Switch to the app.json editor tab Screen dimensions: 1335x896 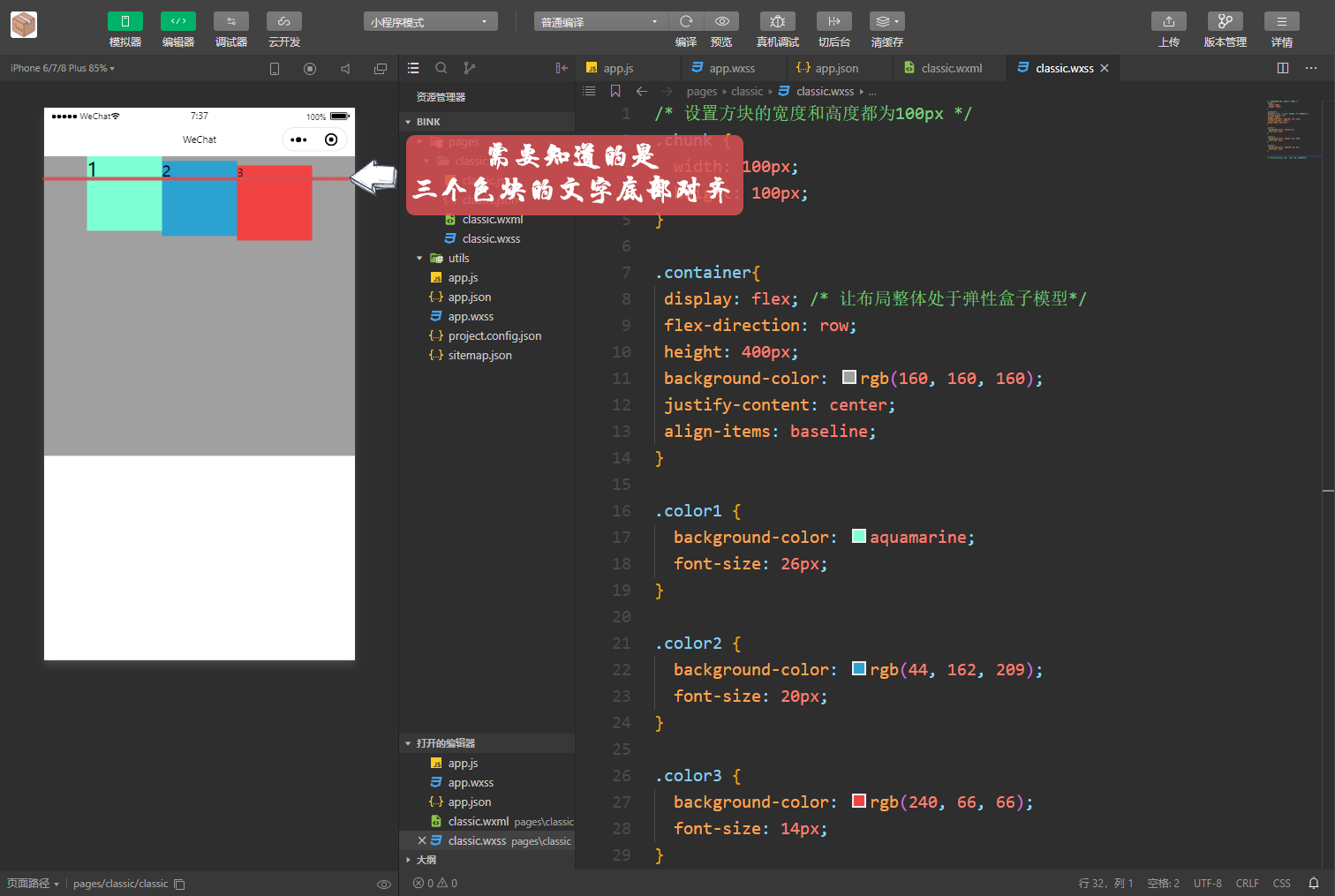click(x=840, y=68)
